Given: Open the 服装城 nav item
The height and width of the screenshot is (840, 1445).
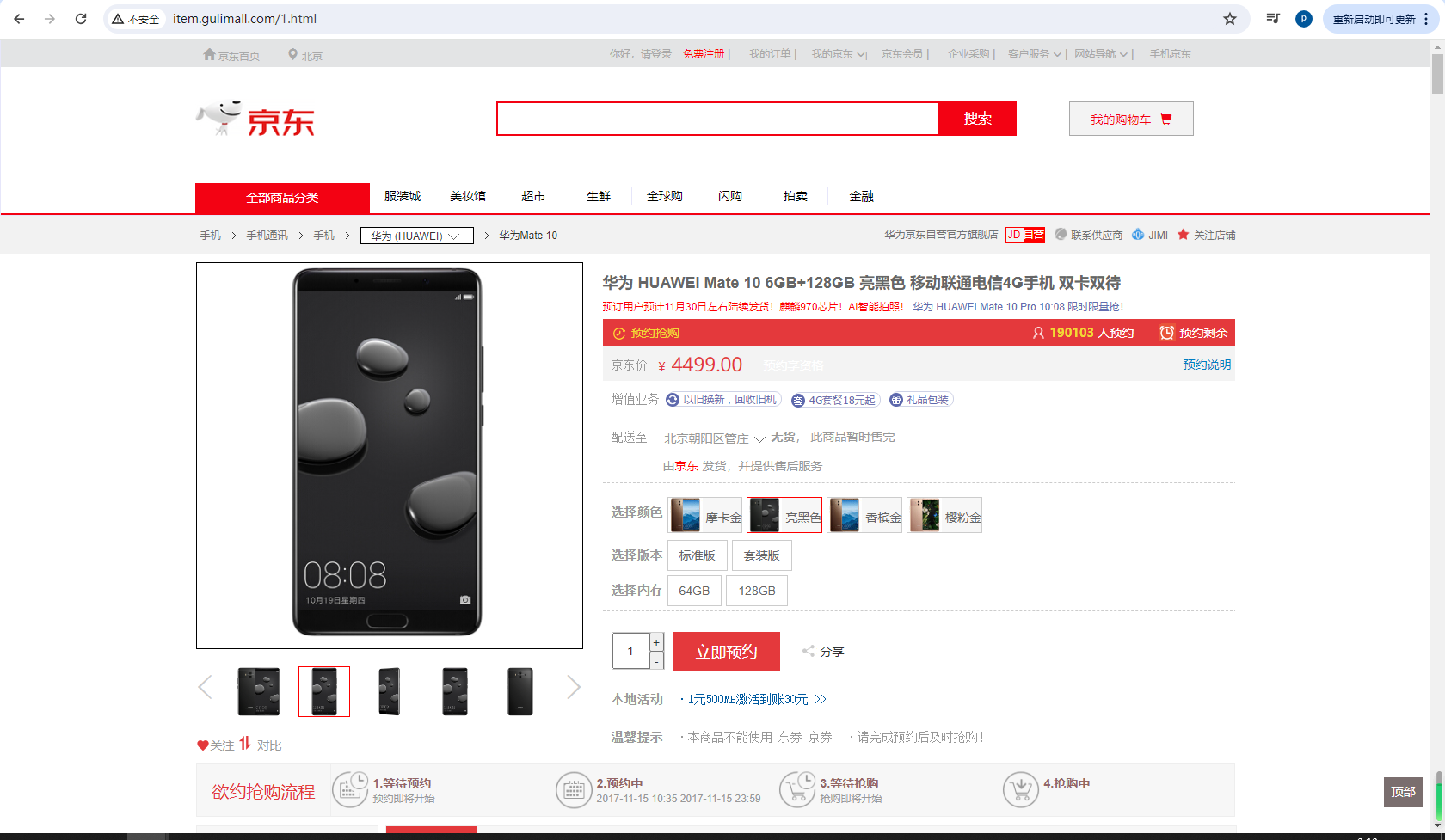Looking at the screenshot, I should [403, 197].
